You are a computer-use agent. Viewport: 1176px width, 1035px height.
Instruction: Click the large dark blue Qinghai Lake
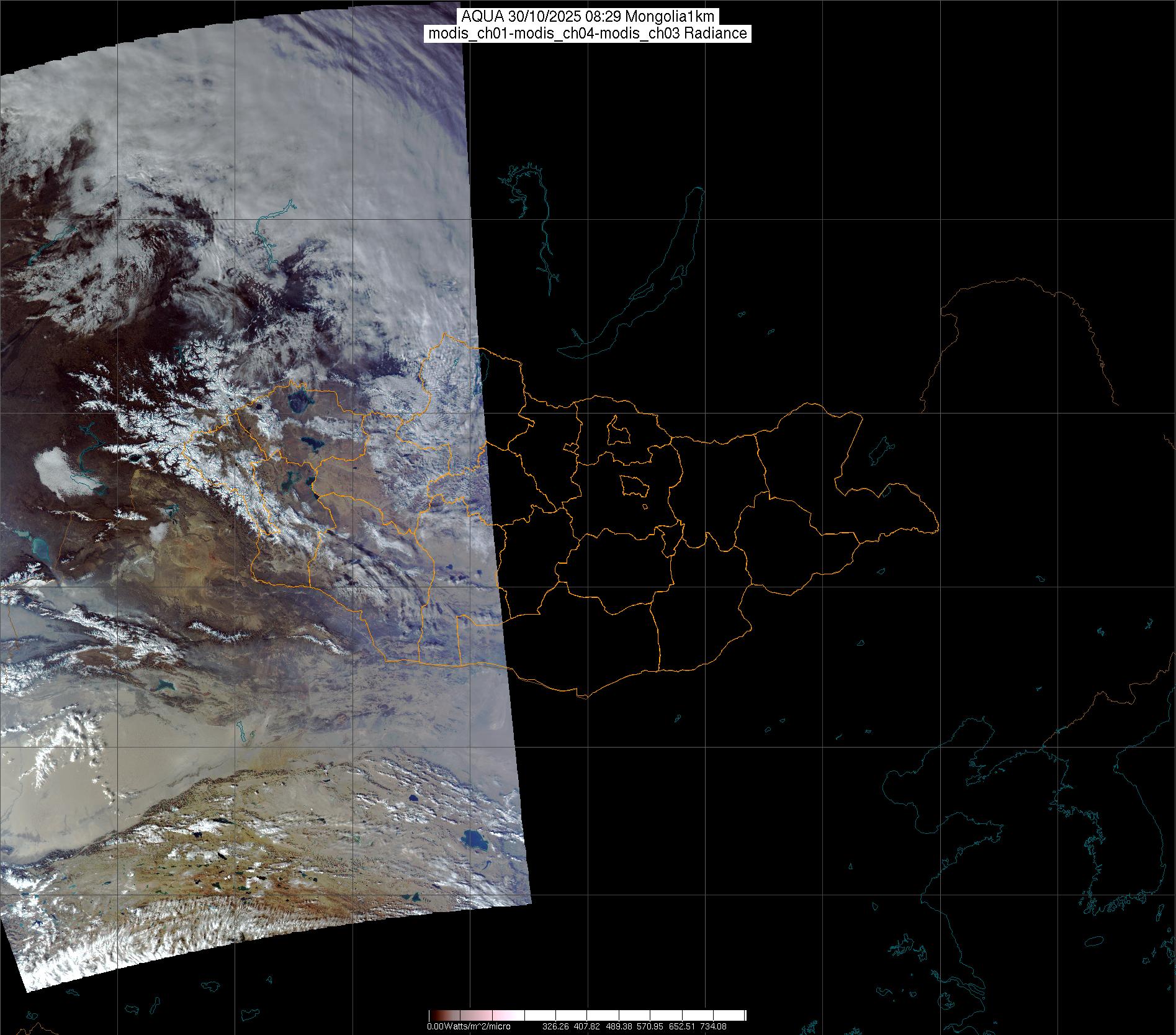[475, 841]
